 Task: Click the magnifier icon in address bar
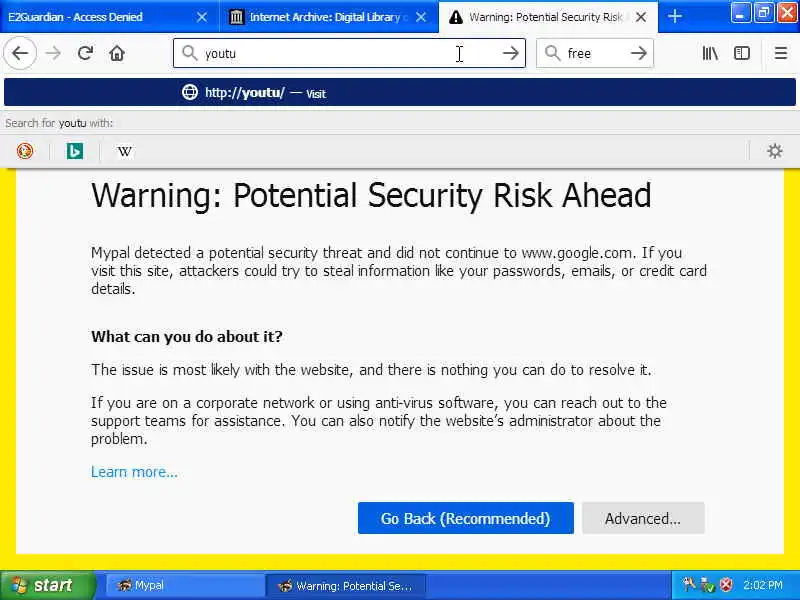pyautogui.click(x=189, y=53)
